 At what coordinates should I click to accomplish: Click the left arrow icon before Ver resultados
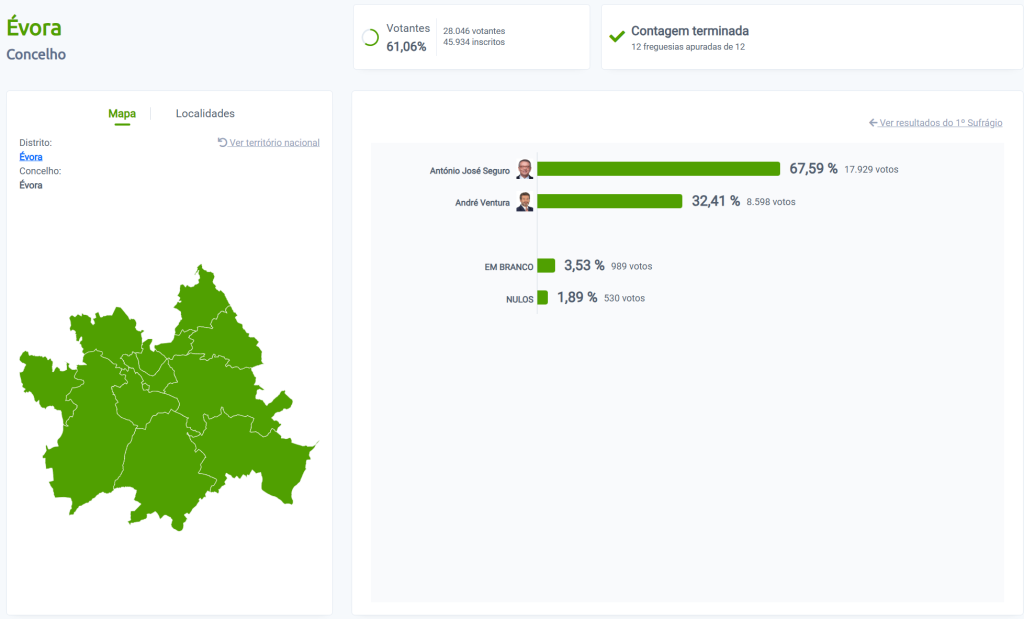pos(873,122)
